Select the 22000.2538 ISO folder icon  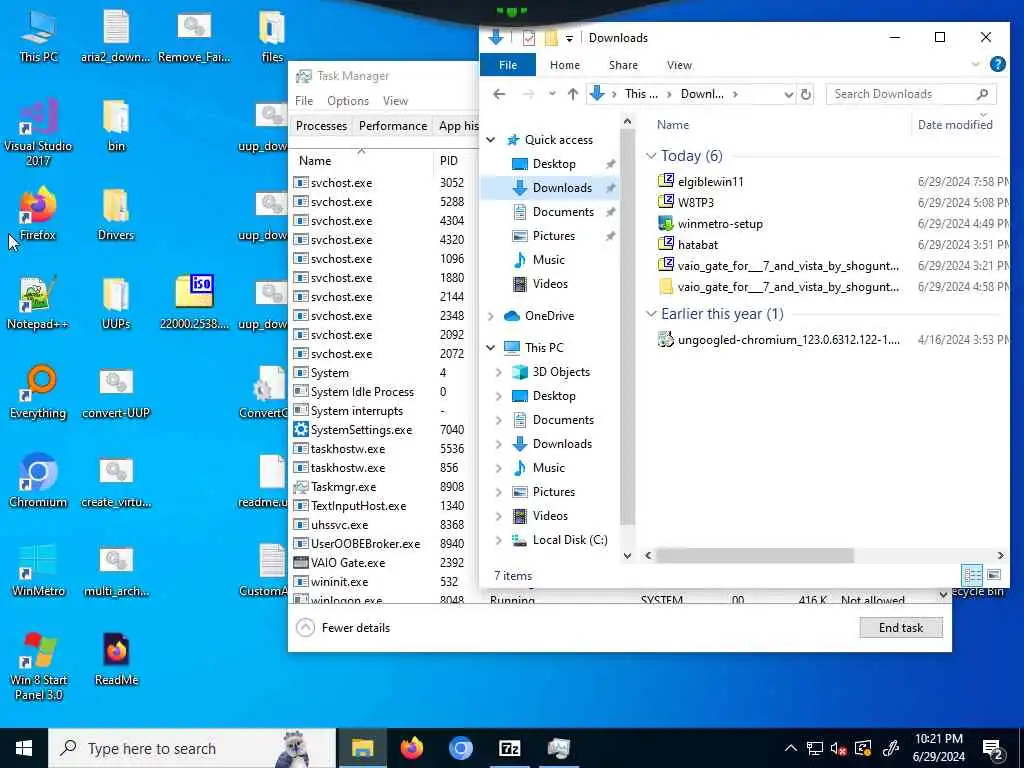tap(194, 302)
